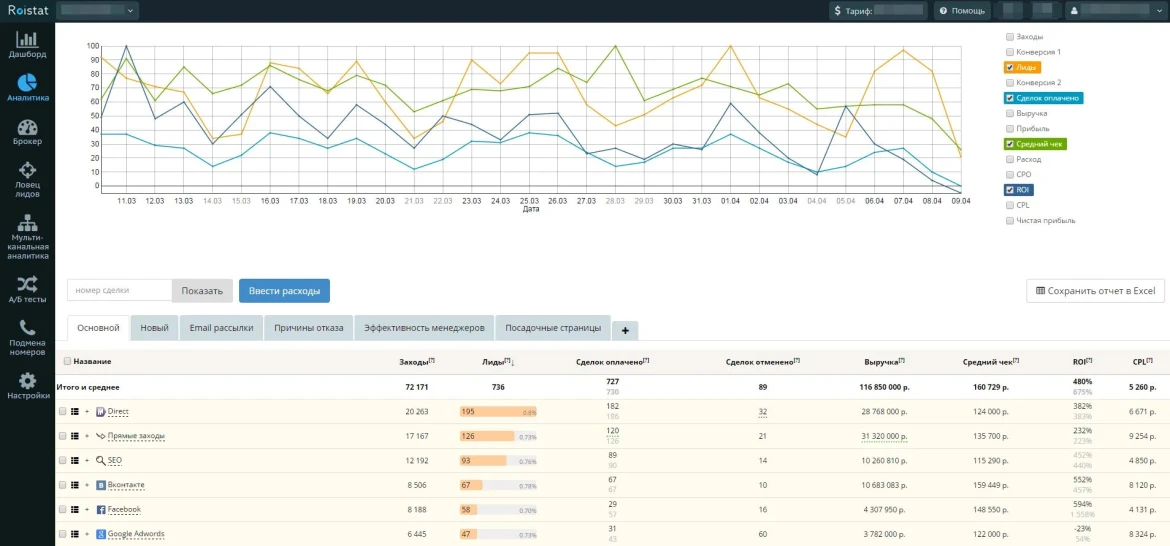Open the user account dropdown in top bar

[x=1115, y=11]
